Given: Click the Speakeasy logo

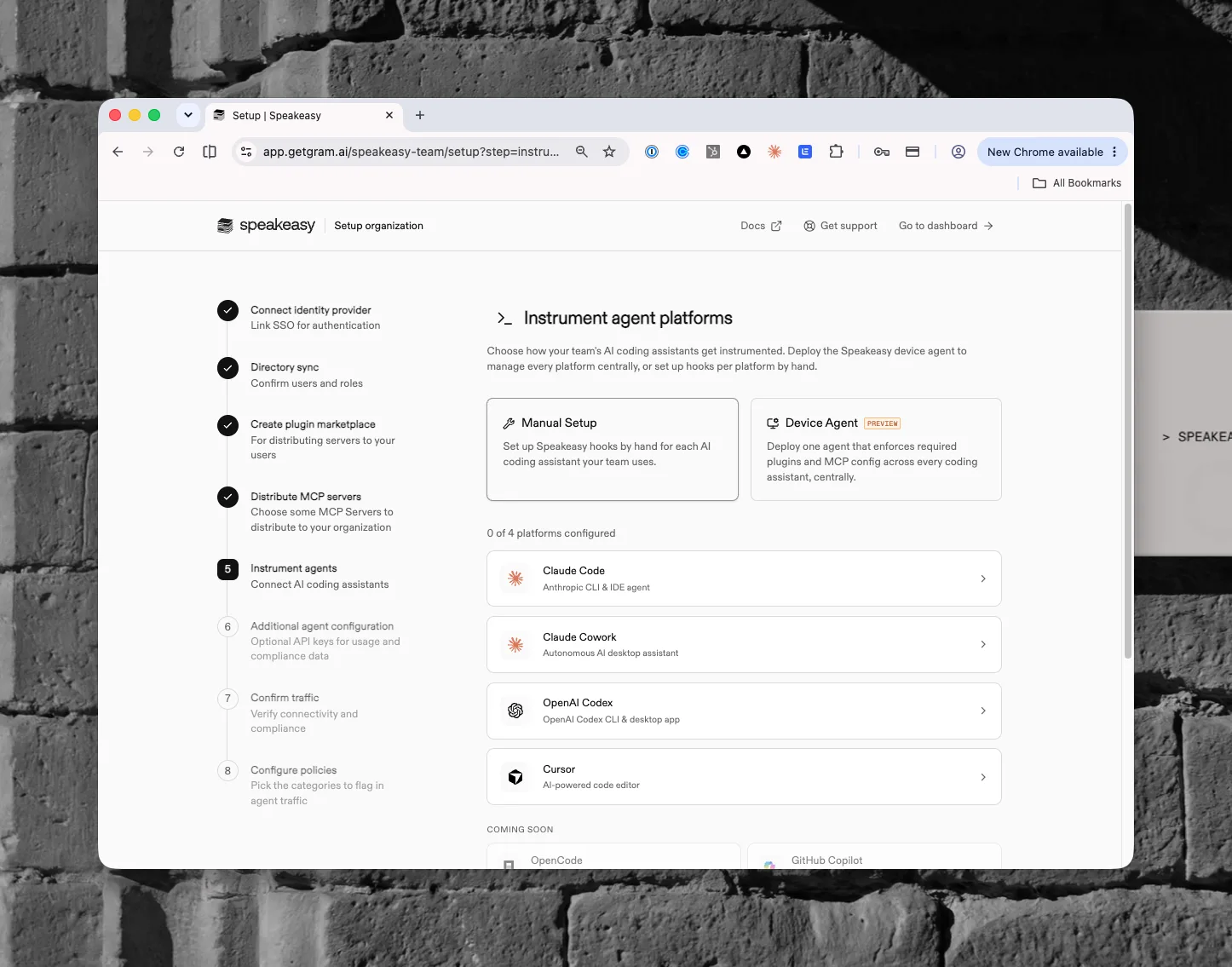Looking at the screenshot, I should [266, 225].
